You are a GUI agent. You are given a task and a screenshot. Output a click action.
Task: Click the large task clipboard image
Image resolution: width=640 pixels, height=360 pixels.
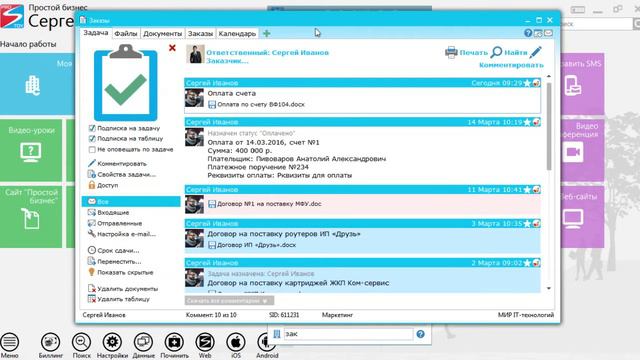(126, 83)
